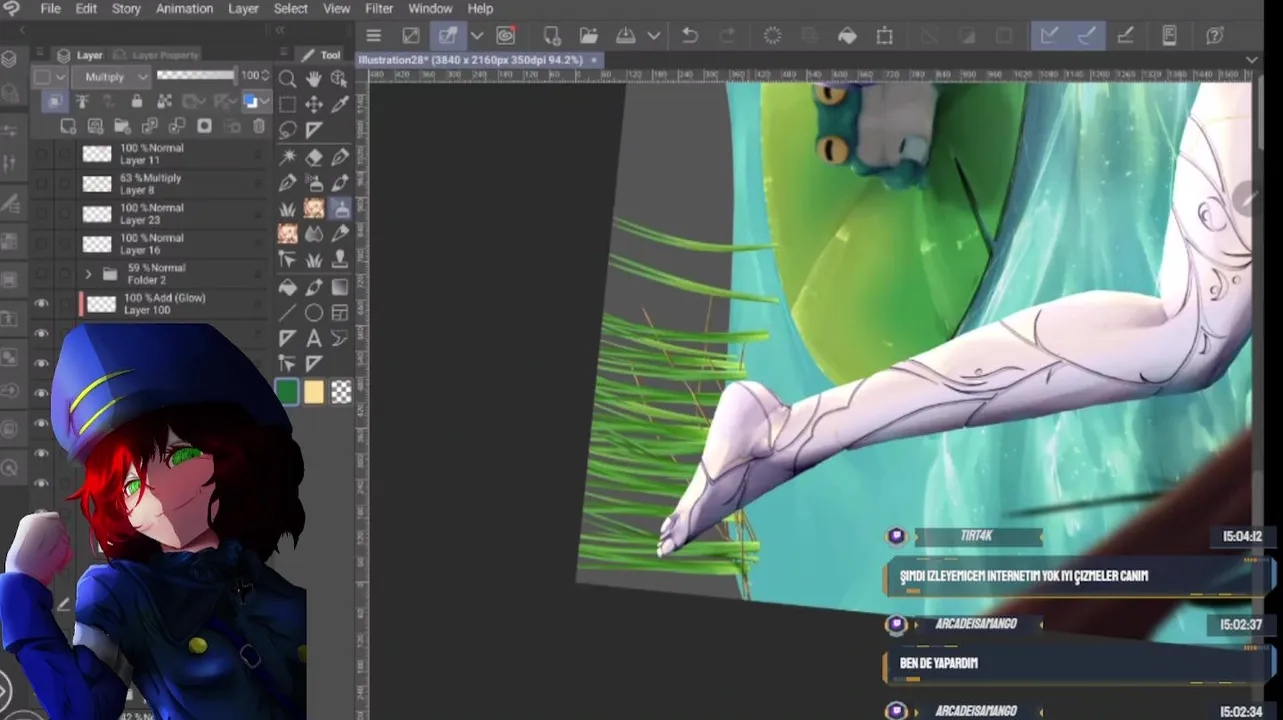Select the Auto select magic wand tool
This screenshot has width=1283, height=720.
point(287,156)
